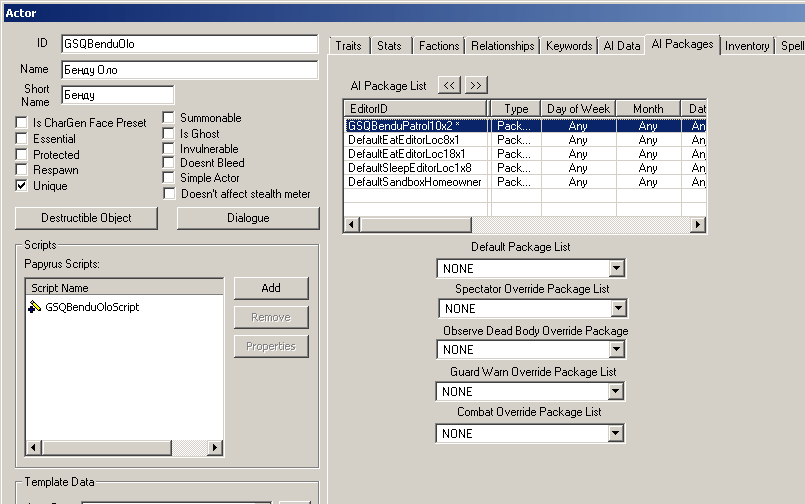Open the Keywords tab
This screenshot has width=805, height=504.
[x=569, y=46]
